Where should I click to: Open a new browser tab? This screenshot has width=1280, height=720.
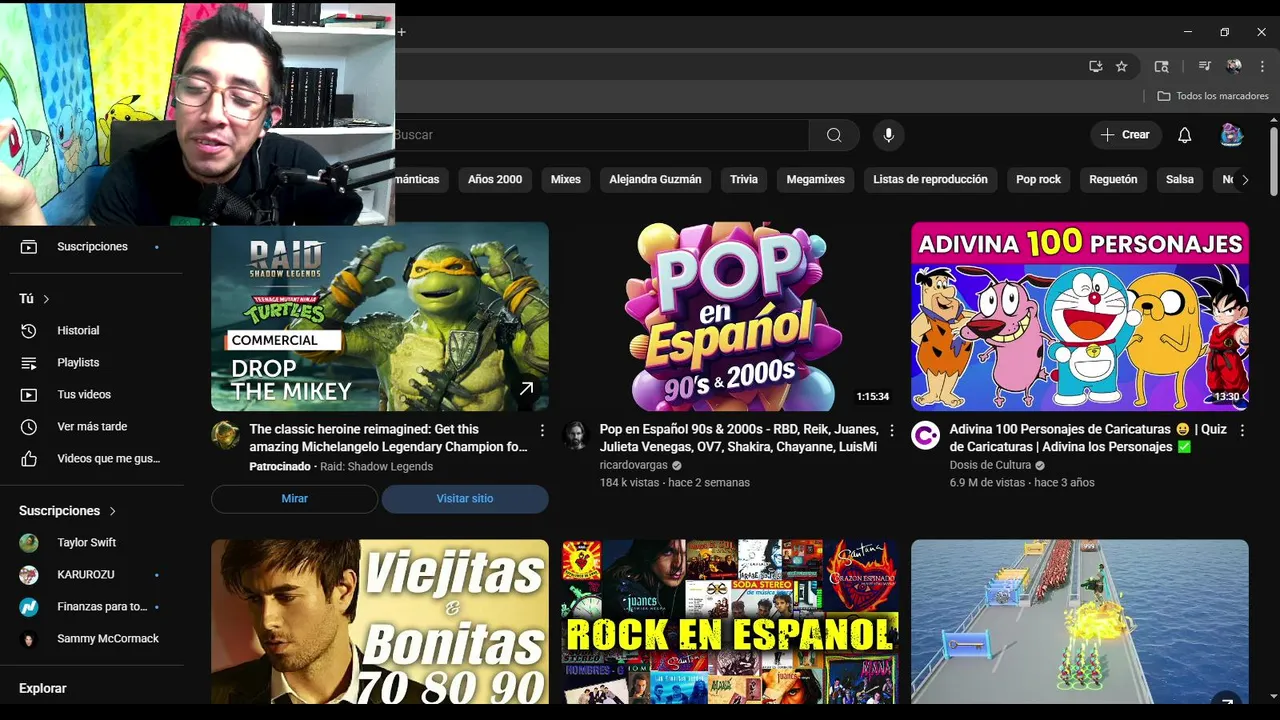coord(401,32)
